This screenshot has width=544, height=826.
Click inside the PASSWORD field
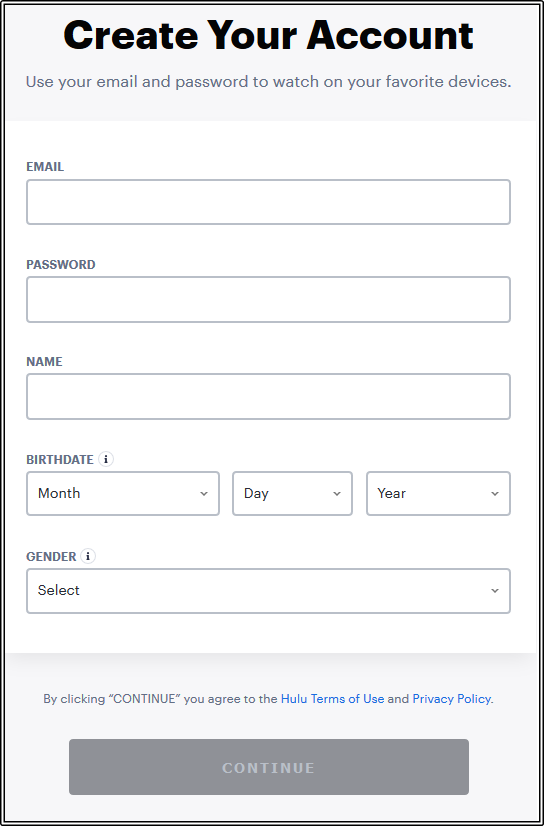click(269, 300)
